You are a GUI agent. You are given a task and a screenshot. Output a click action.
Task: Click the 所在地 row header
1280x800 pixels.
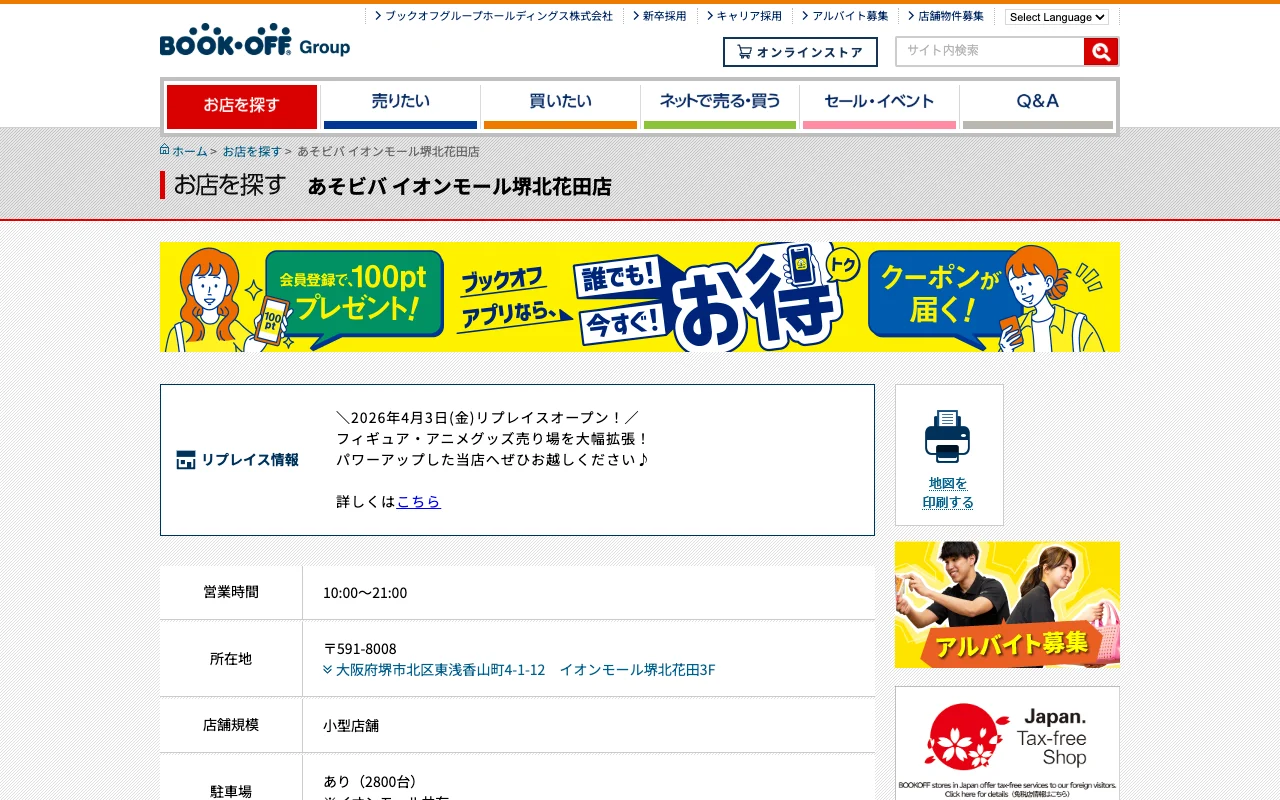tap(231, 659)
